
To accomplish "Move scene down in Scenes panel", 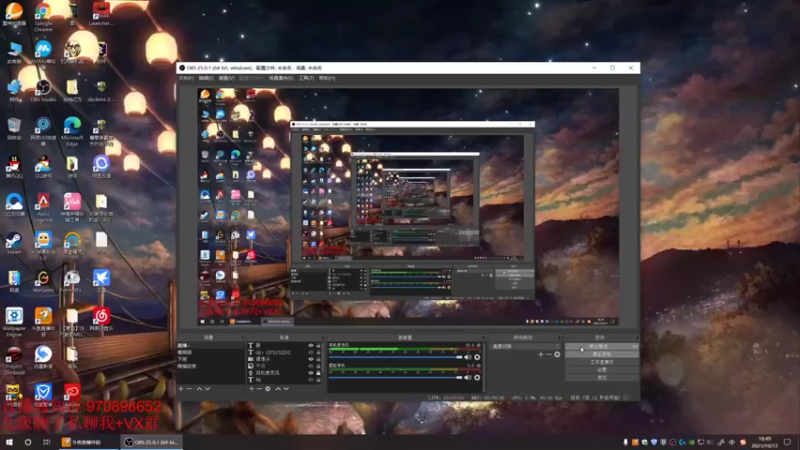I will click(x=207, y=389).
